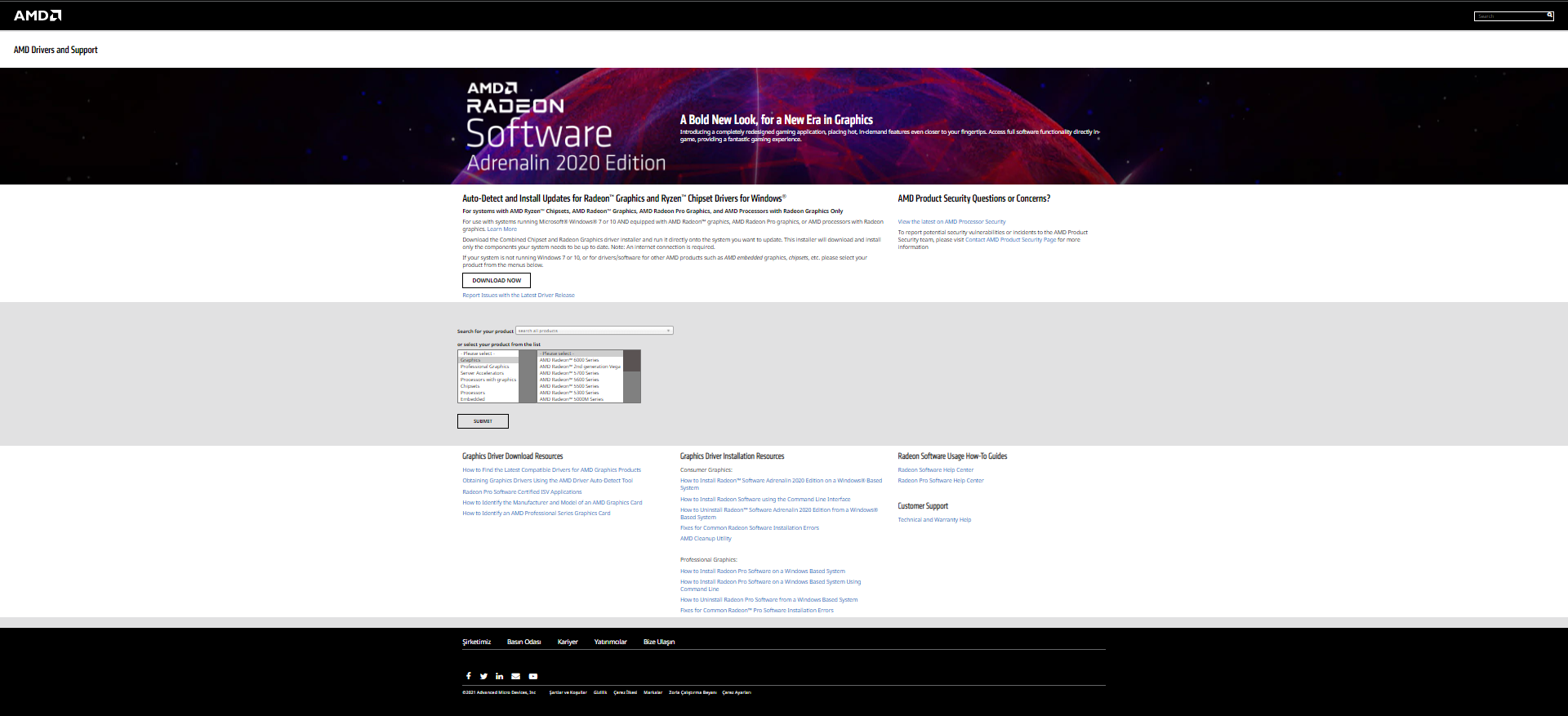The image size is (1568, 716).
Task: Open 'Contact AMD Product Security Page' link
Action: coord(1011,240)
